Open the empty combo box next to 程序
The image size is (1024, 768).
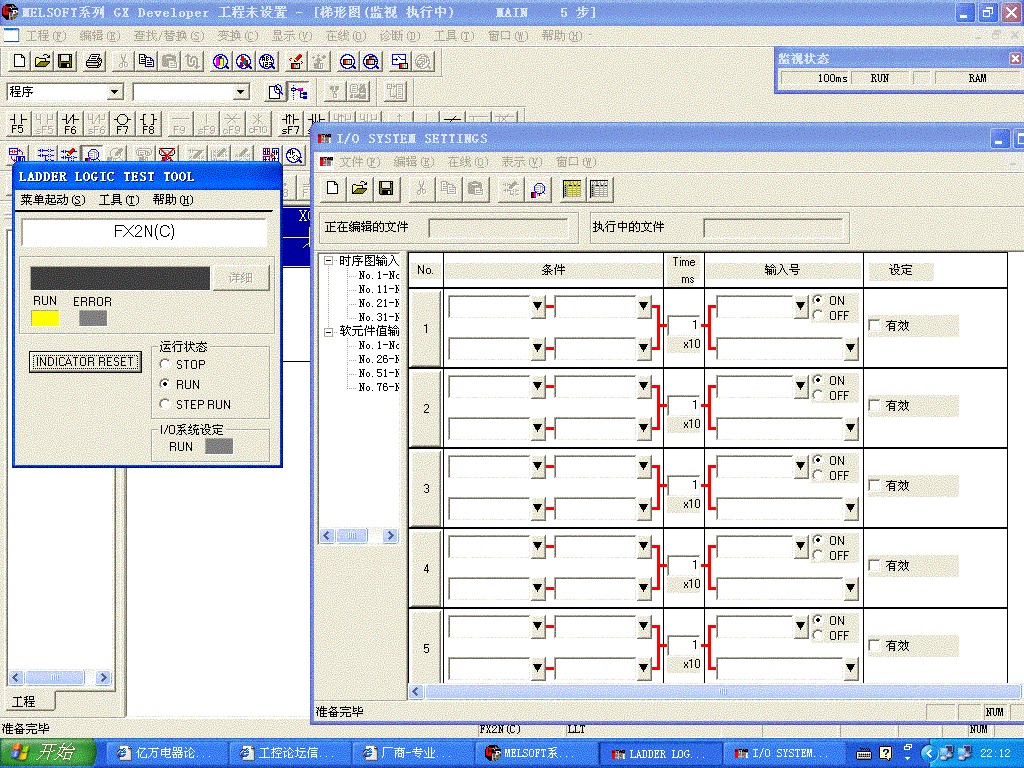241,91
